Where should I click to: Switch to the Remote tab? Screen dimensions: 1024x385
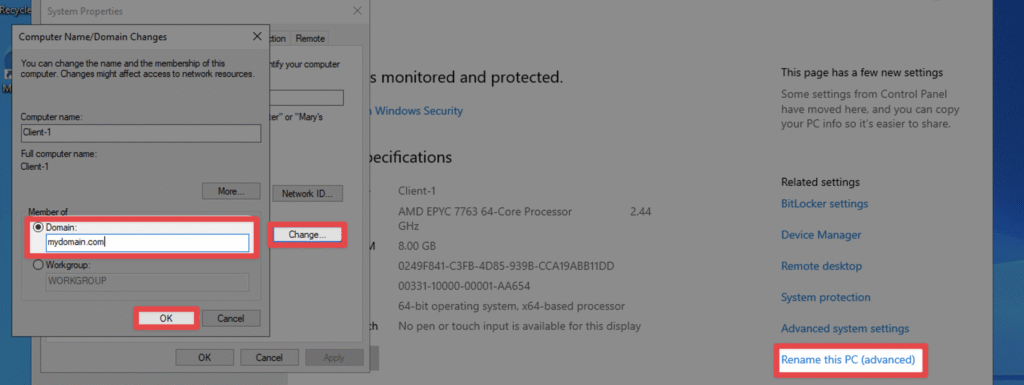pyautogui.click(x=310, y=38)
